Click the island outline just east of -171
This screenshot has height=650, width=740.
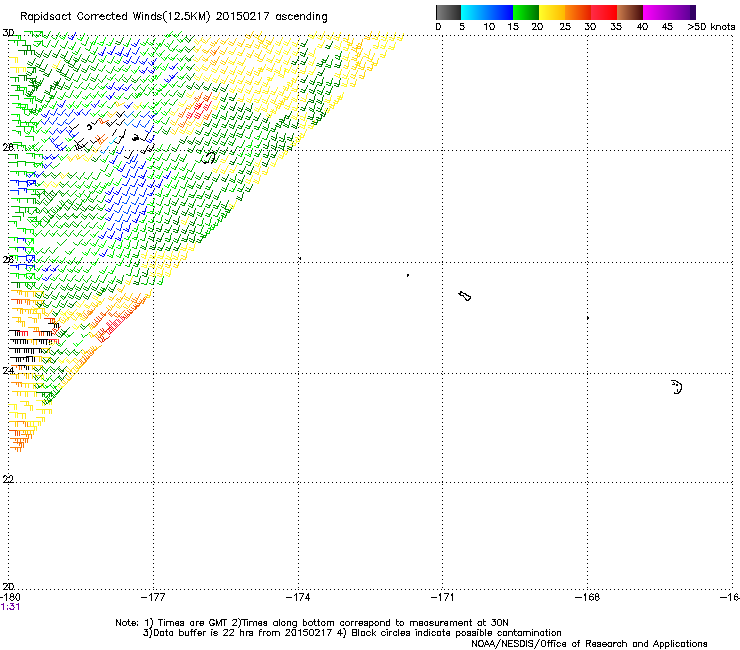pyautogui.click(x=465, y=296)
